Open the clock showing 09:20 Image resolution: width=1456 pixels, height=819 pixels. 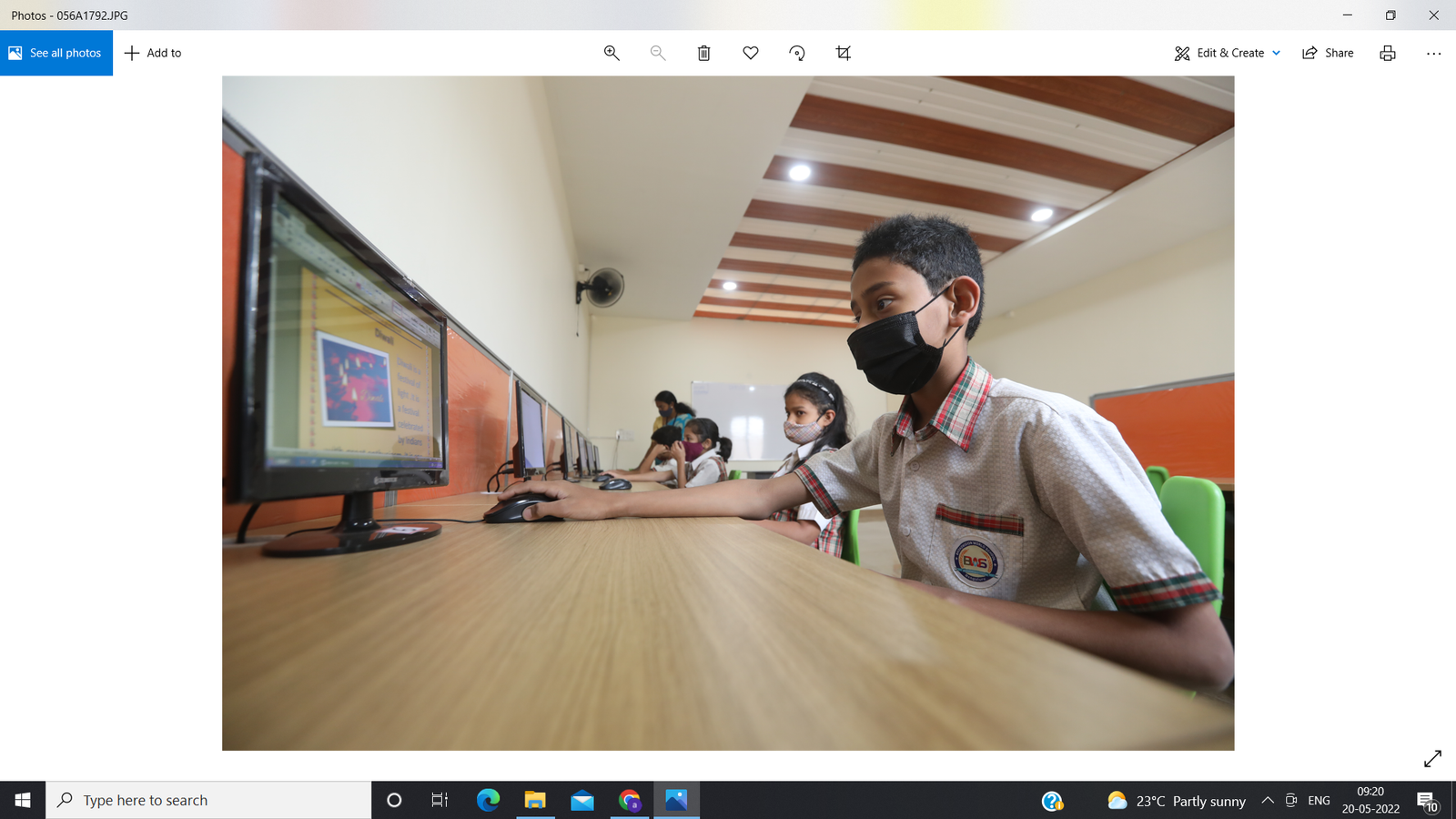coord(1370,800)
